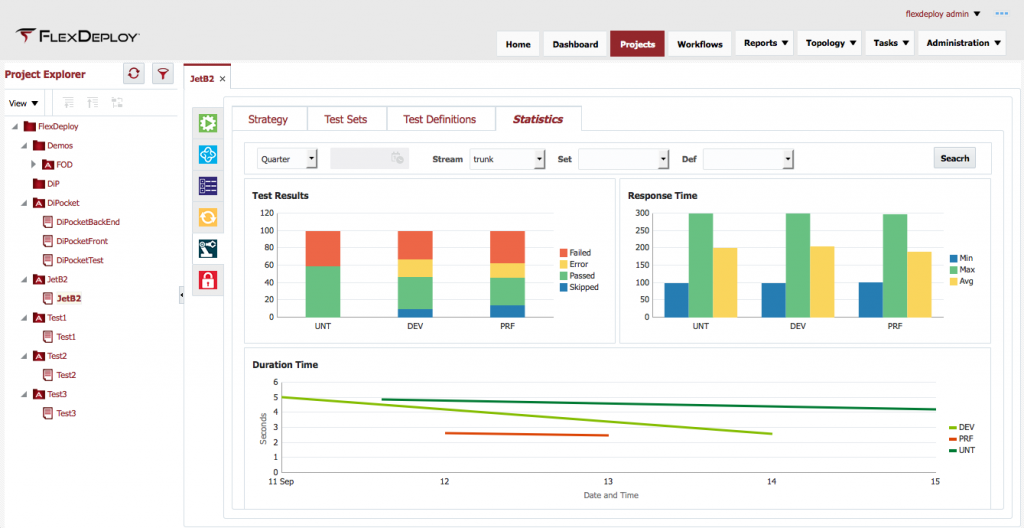Open the robot arm test automation side tab

coord(208,248)
